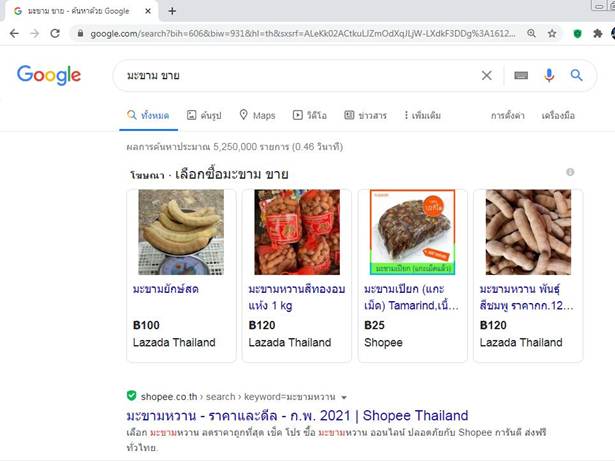Open a new browser tab
The width and height of the screenshot is (615, 461).
[172, 11]
